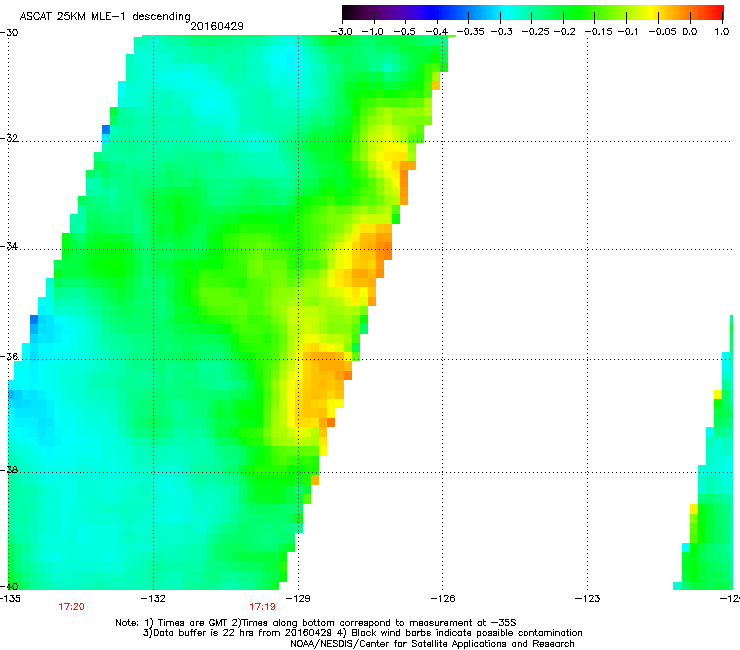Screen dimensions: 740x650
Task: Click the colorbar tick label '0.0'
Action: point(690,32)
